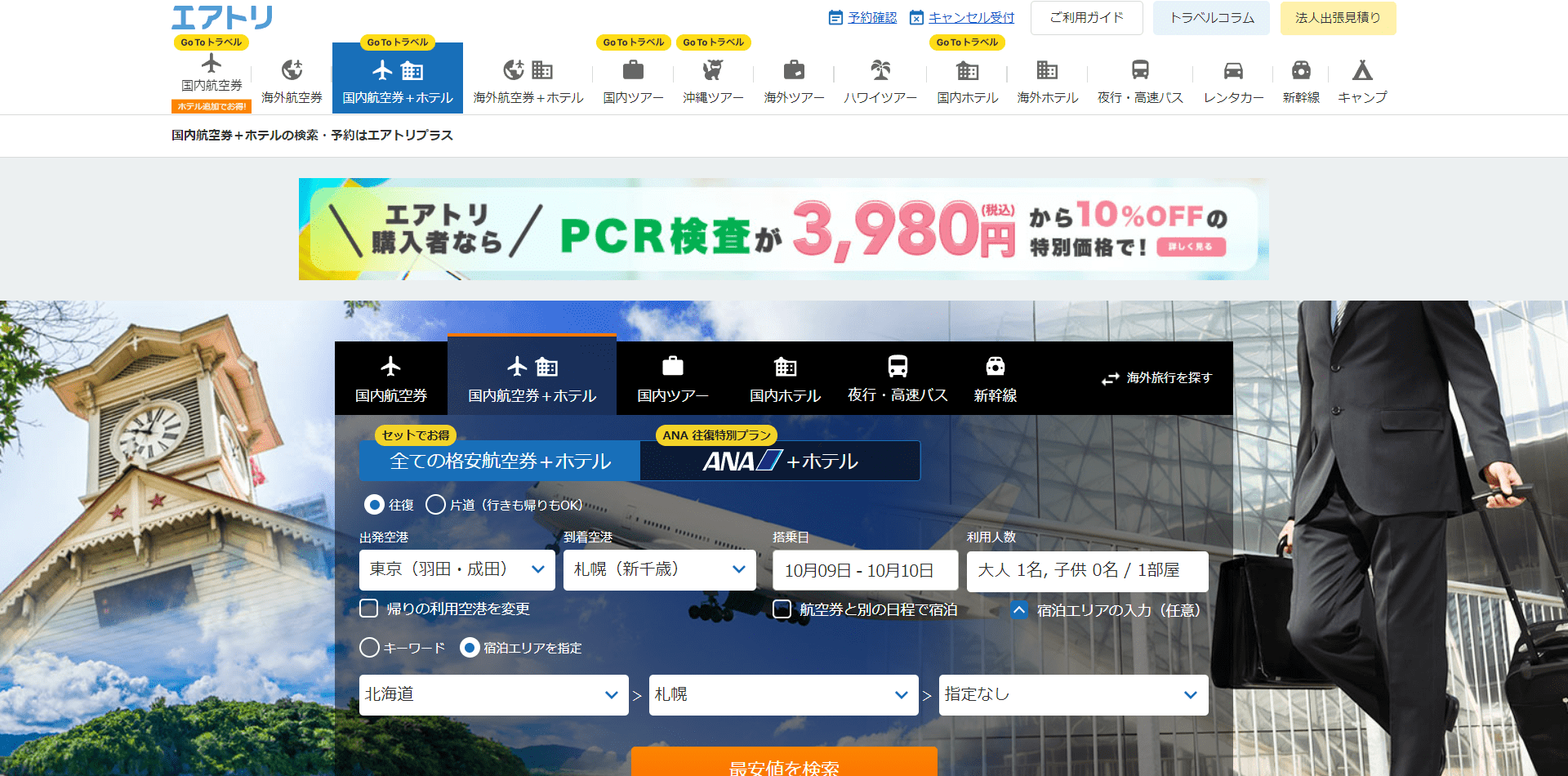This screenshot has height=776, width=1568.
Task: Open 北海道 region dropdown
Action: (x=494, y=694)
